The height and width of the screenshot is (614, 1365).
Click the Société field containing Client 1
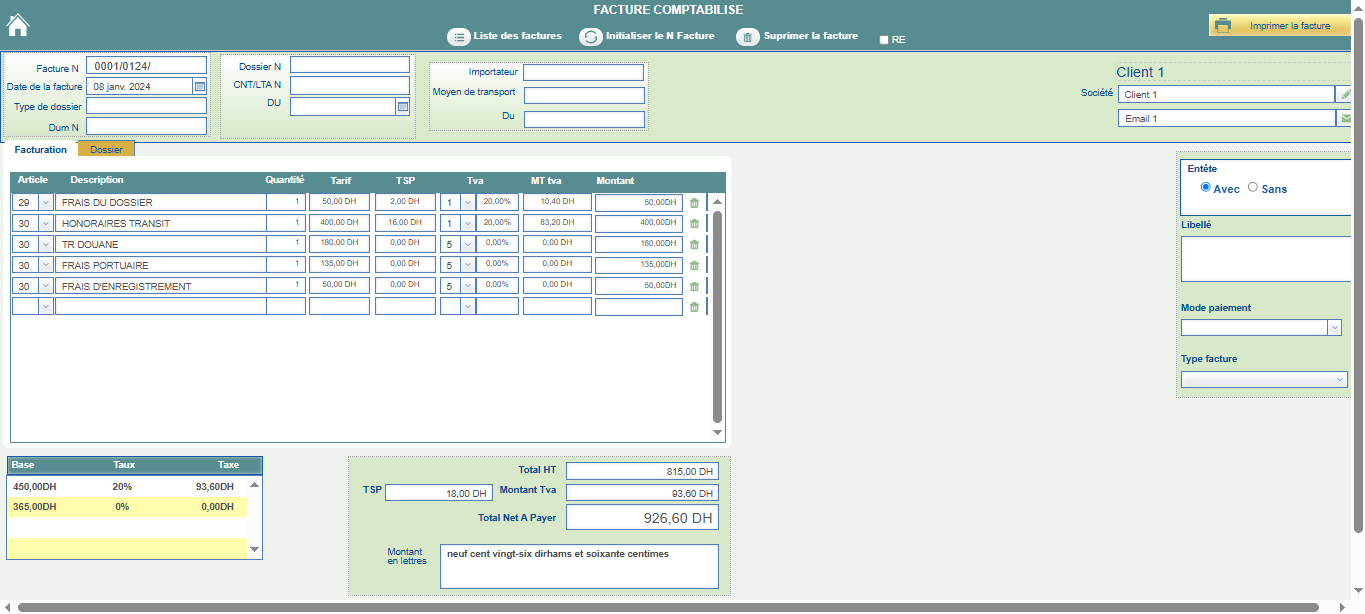tap(1226, 94)
